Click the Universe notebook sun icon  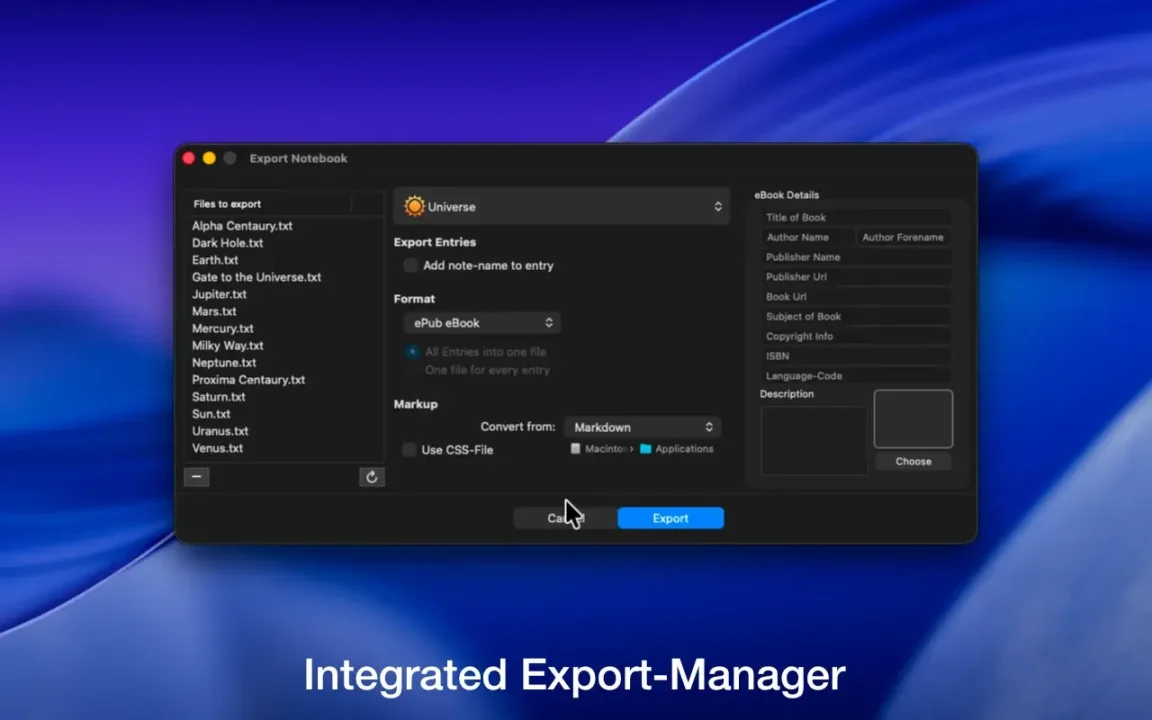click(414, 206)
